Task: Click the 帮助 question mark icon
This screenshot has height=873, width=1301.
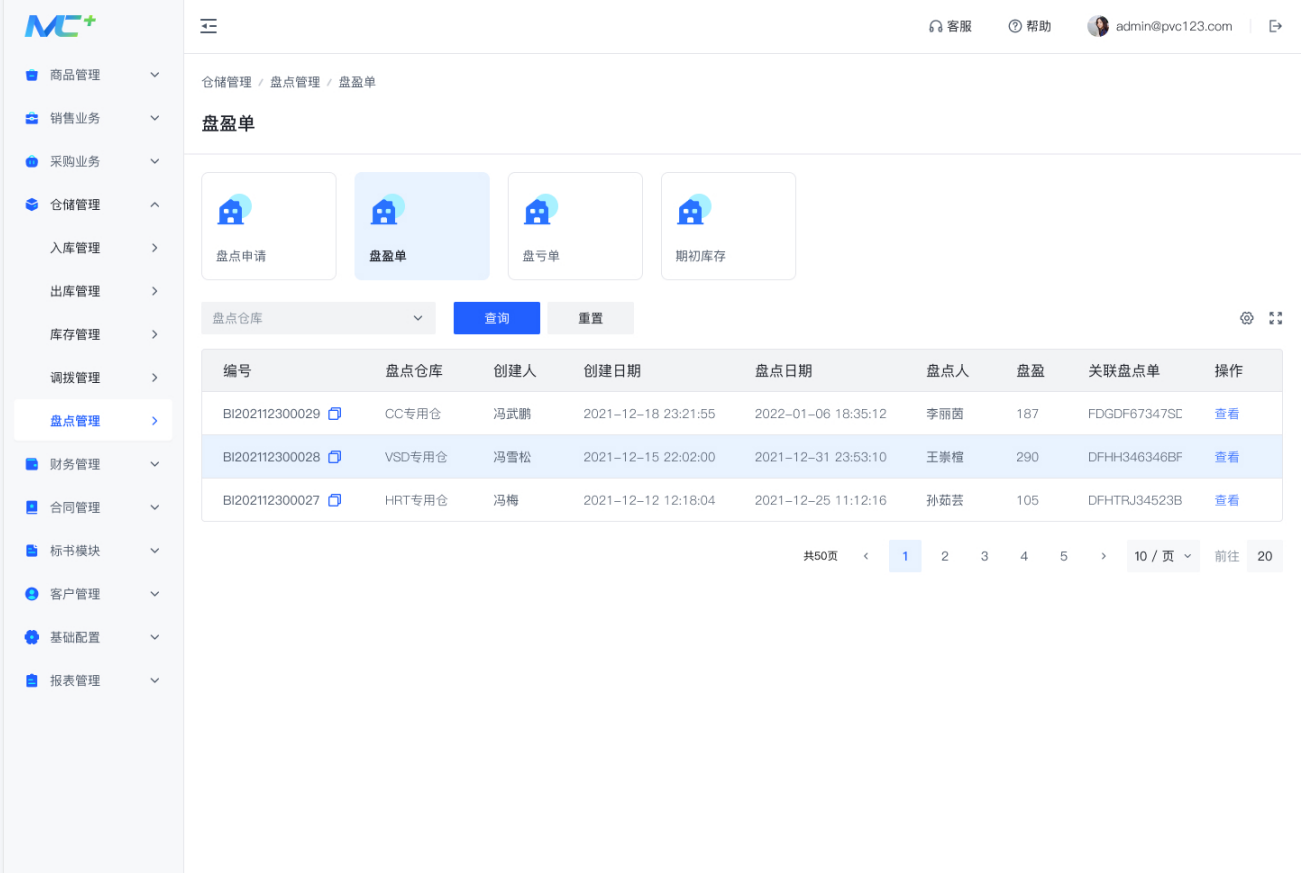Action: tap(1014, 26)
